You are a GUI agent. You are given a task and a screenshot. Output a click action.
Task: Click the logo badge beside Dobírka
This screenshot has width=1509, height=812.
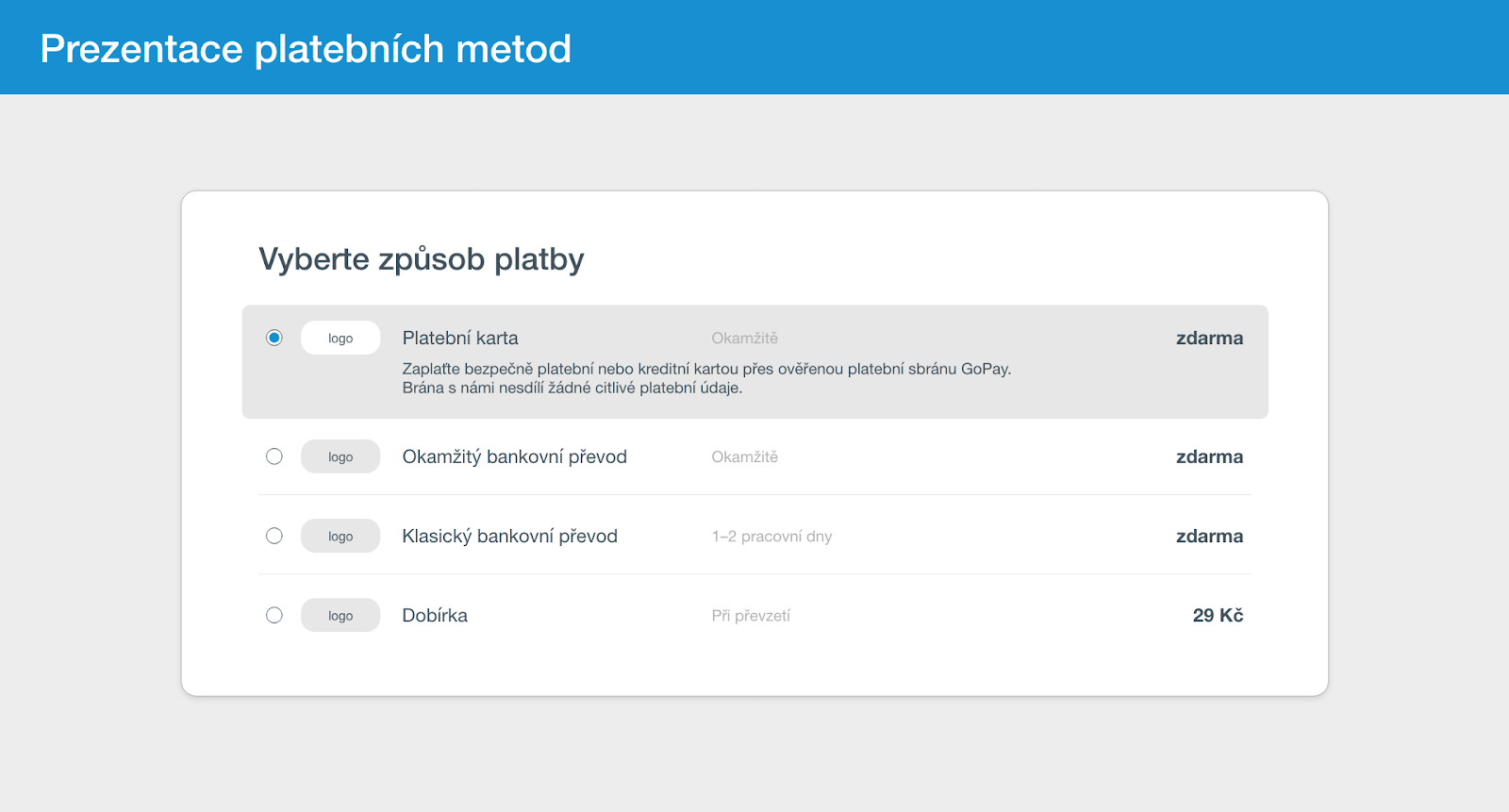coord(340,615)
